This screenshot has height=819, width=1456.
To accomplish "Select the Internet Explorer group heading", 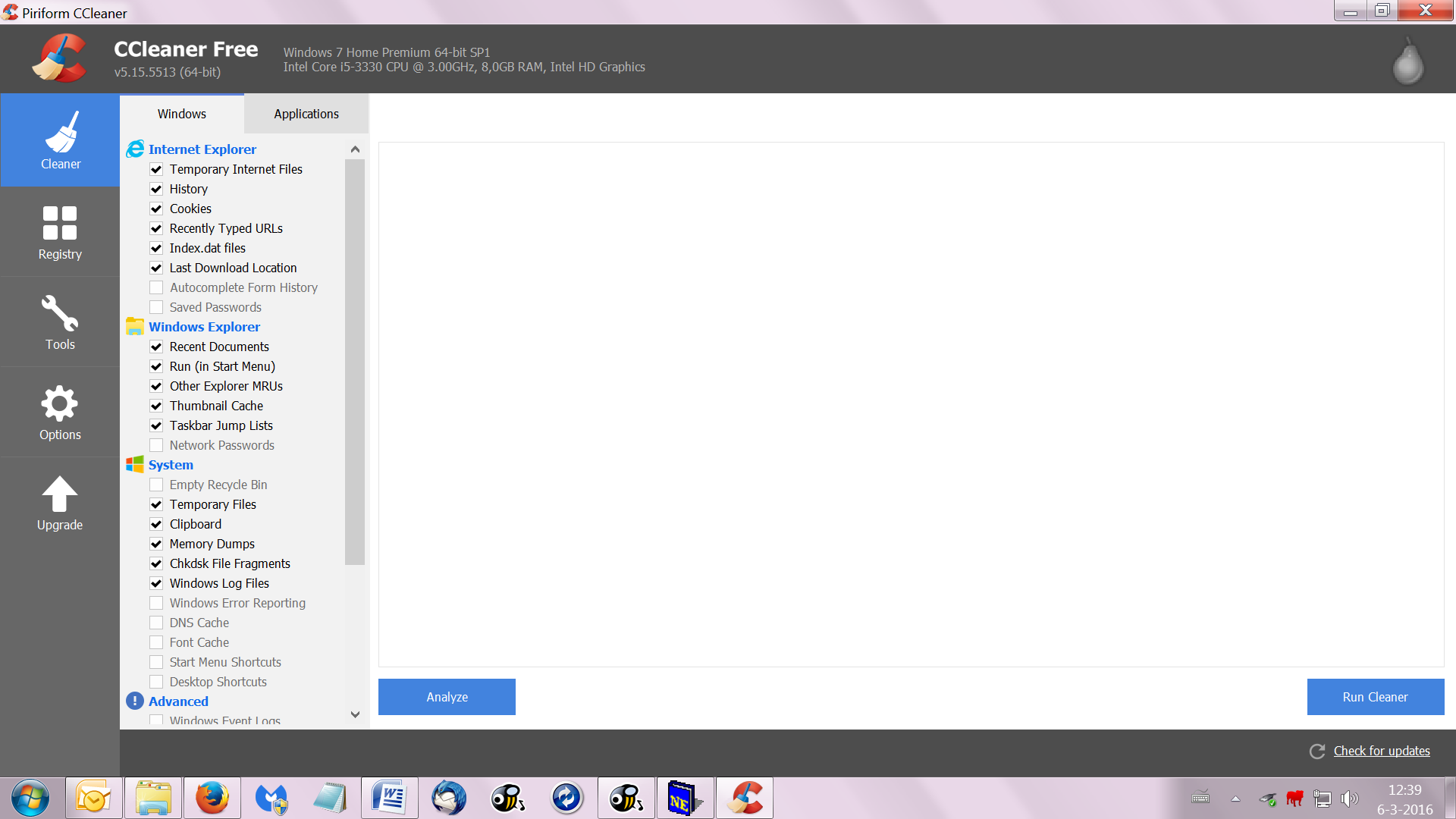I will click(202, 149).
